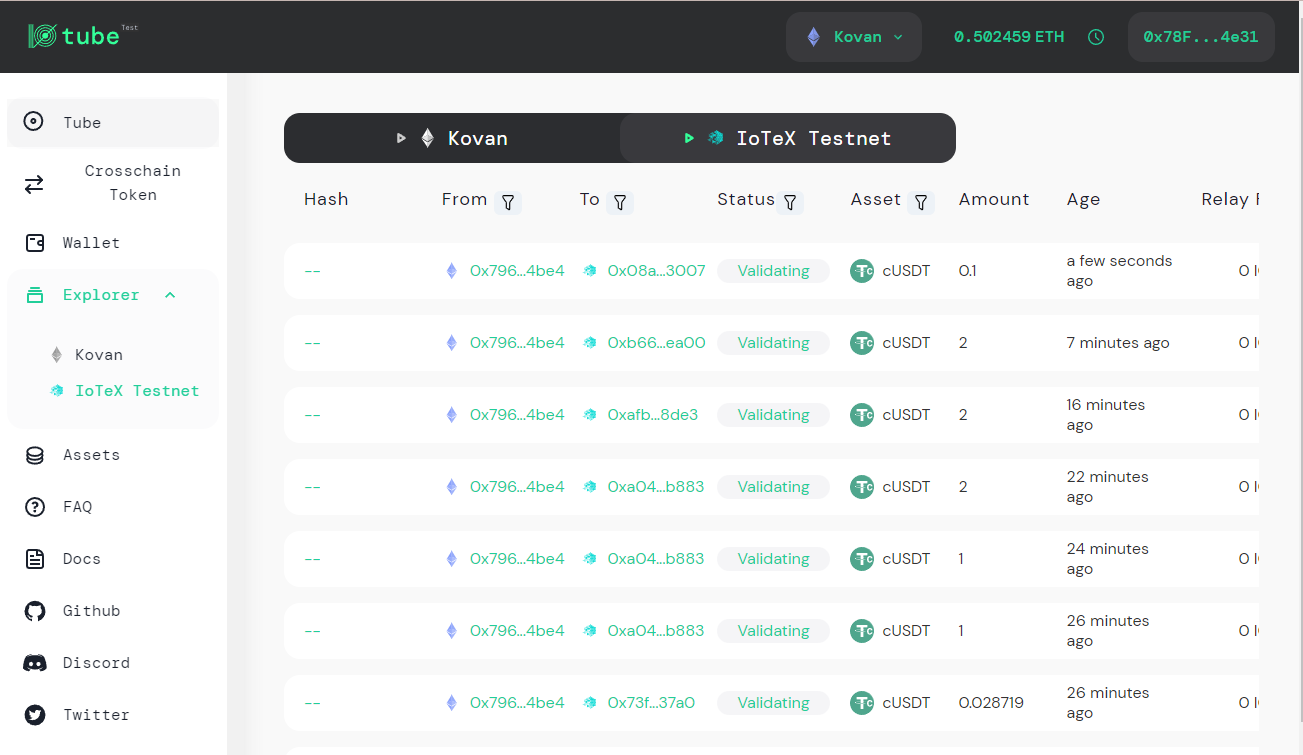
Task: Click Ethereum icon beside sidebar Kovan
Action: 57,355
